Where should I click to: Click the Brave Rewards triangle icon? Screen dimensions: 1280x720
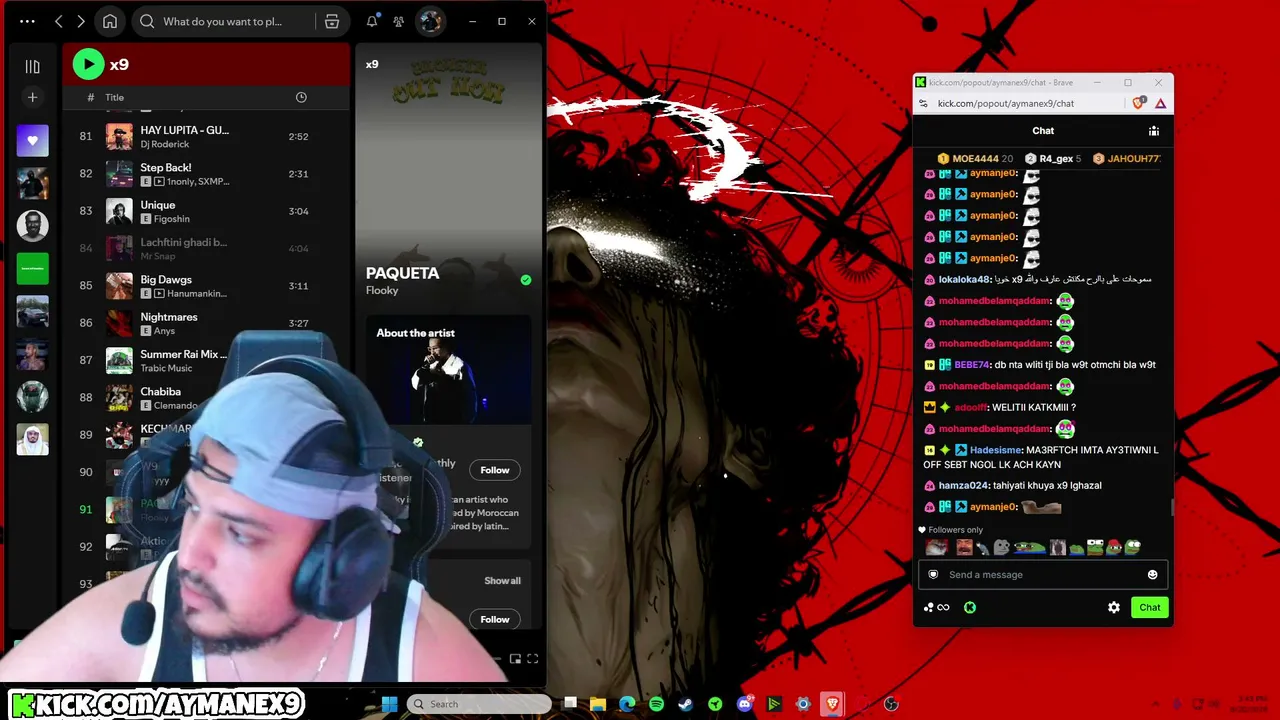[x=1160, y=103]
